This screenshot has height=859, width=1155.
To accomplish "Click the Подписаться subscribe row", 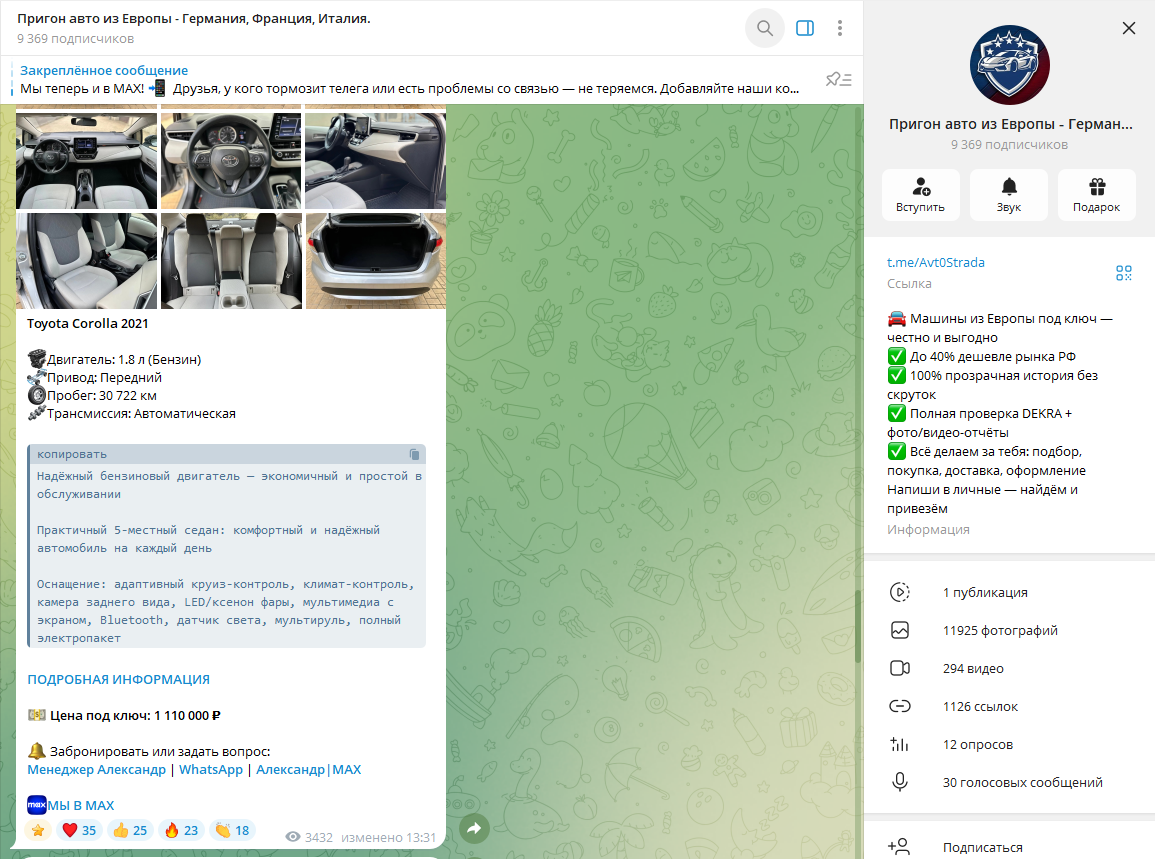I will coord(1009,847).
